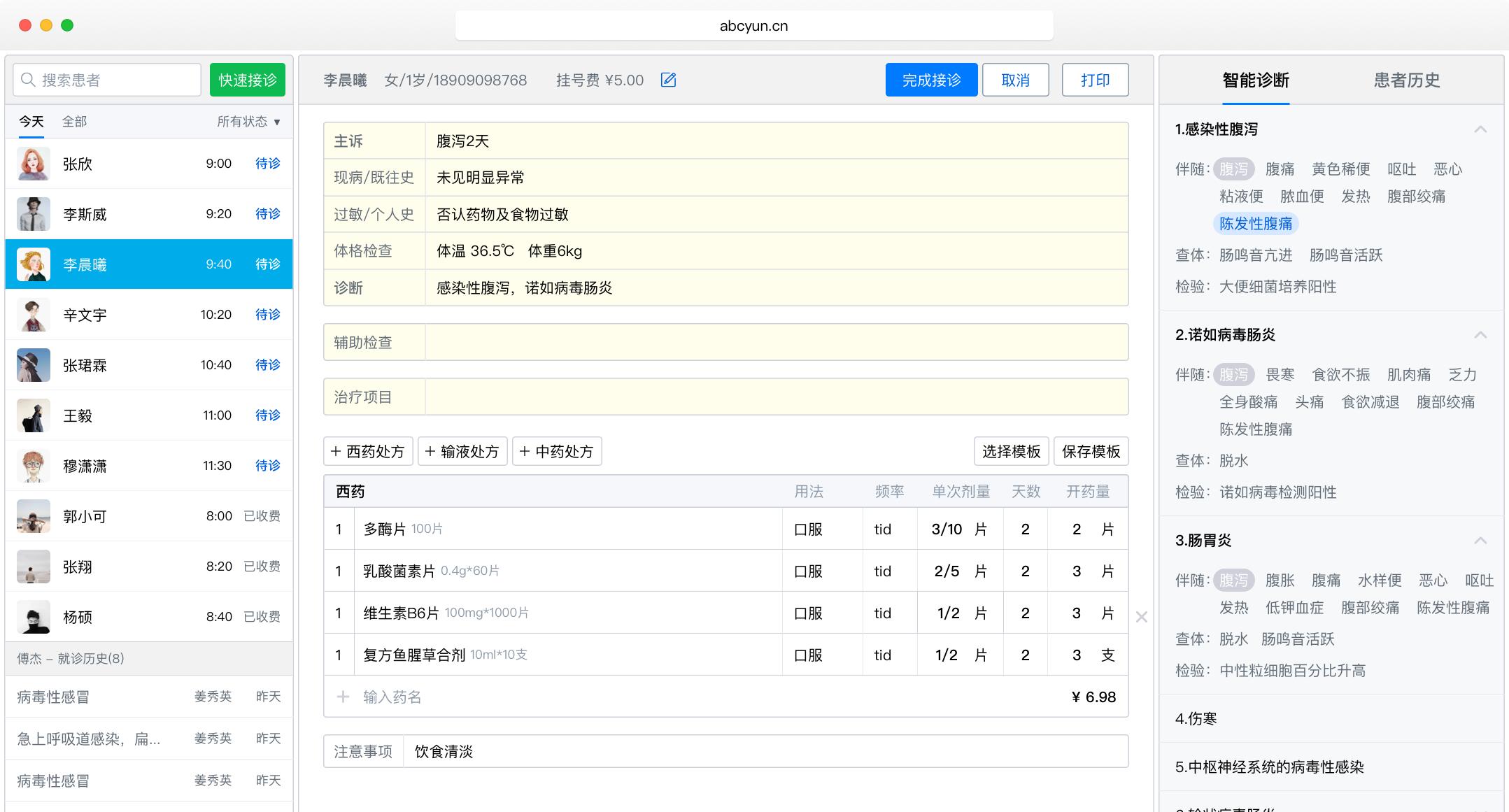Add a 输液处方 infusion prescription
Screen dimensions: 1509x812
tap(462, 451)
